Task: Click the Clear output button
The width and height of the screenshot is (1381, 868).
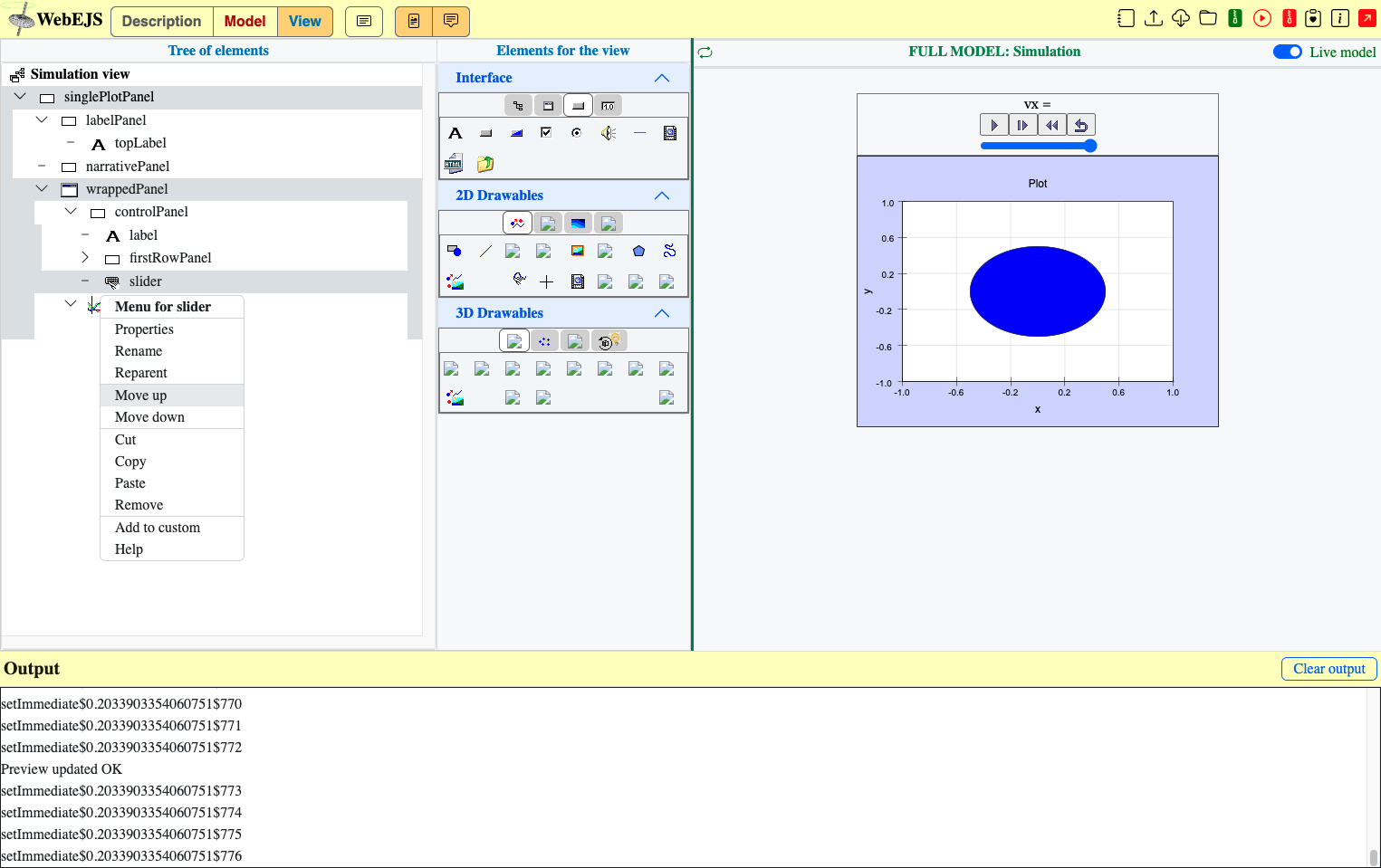Action: 1328,669
